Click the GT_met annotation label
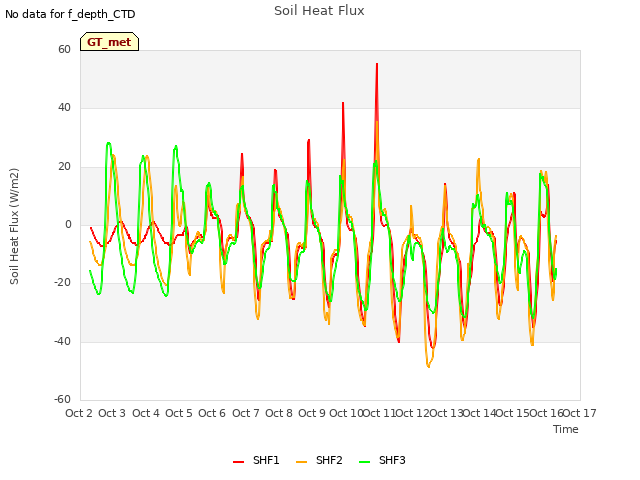Viewport: 640px width, 480px height. click(x=109, y=42)
